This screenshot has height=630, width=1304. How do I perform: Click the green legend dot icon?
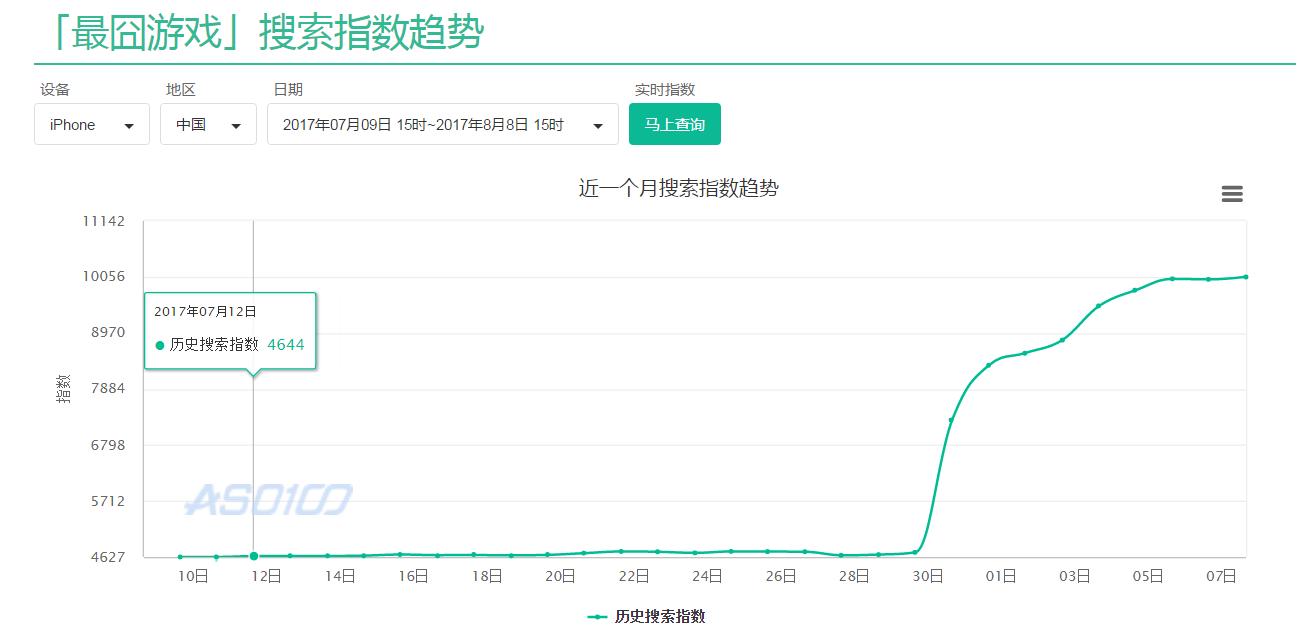click(597, 617)
